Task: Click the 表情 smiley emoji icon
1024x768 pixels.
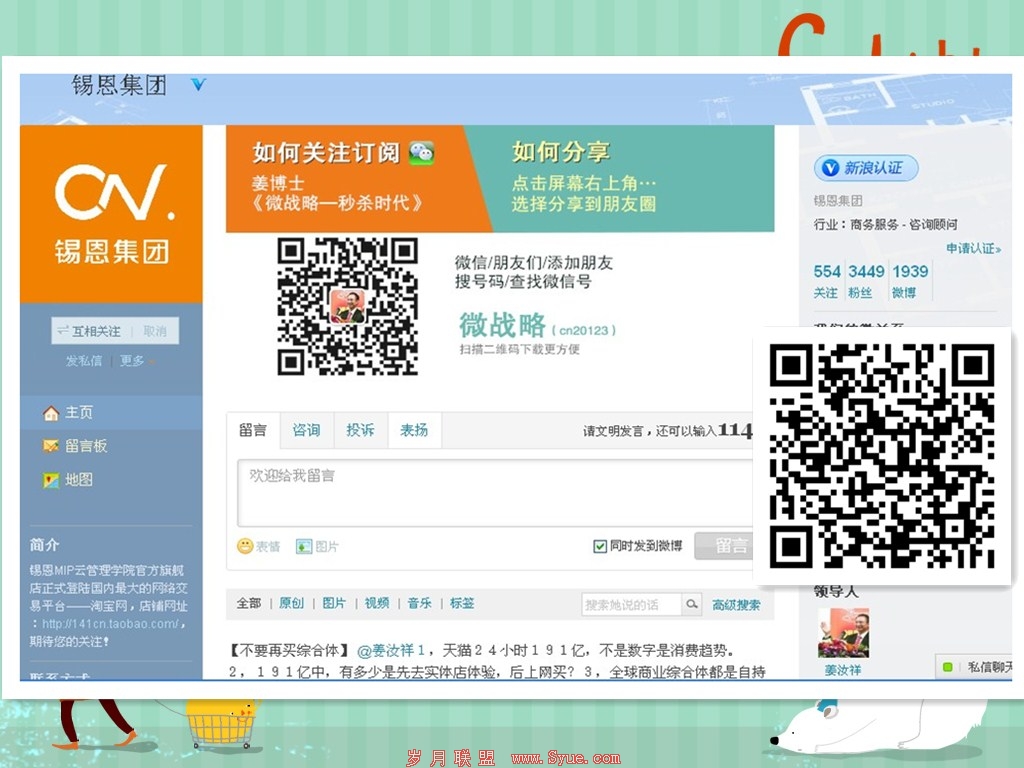Action: coord(245,546)
